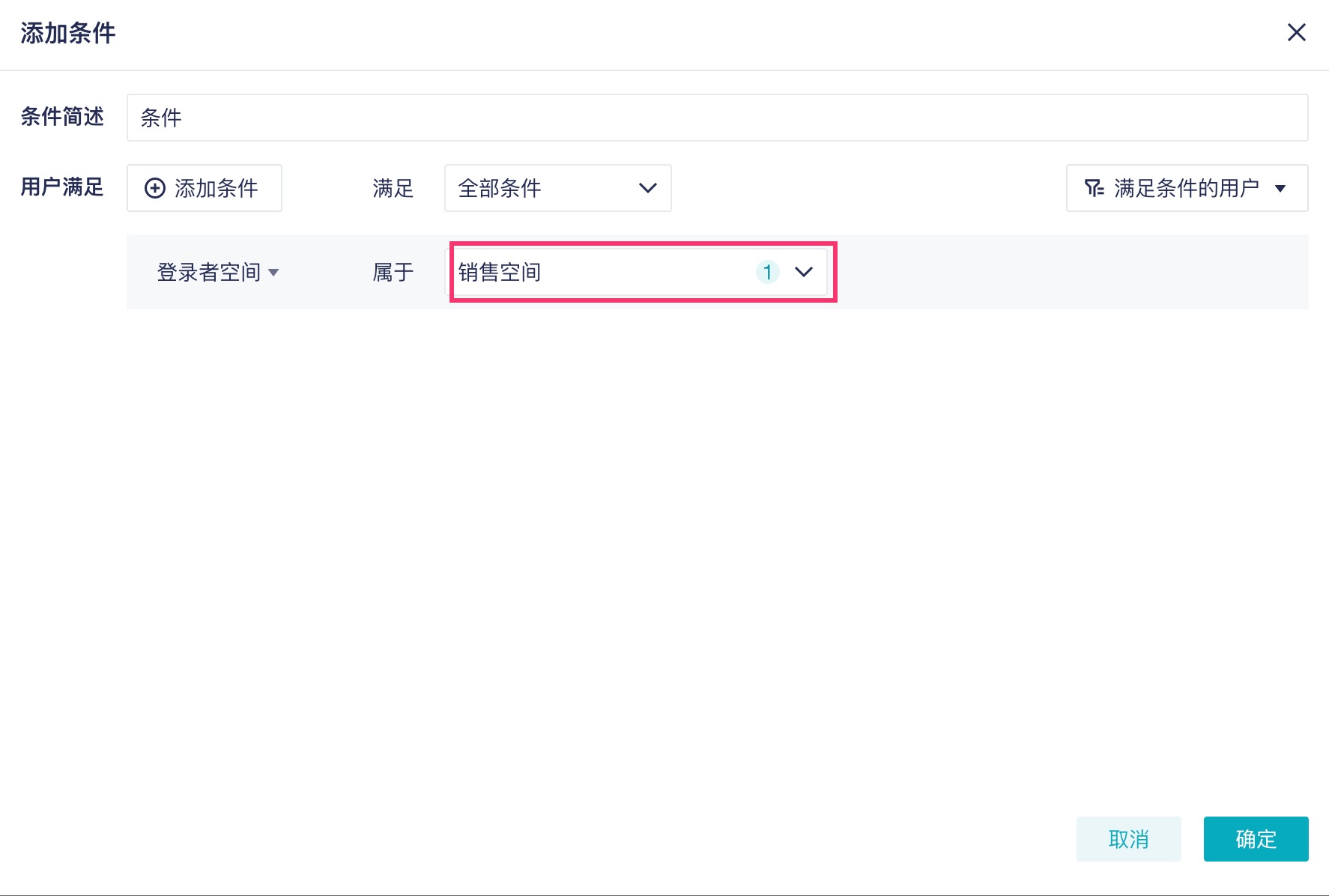Click the 添加条件 dialog title

click(68, 33)
